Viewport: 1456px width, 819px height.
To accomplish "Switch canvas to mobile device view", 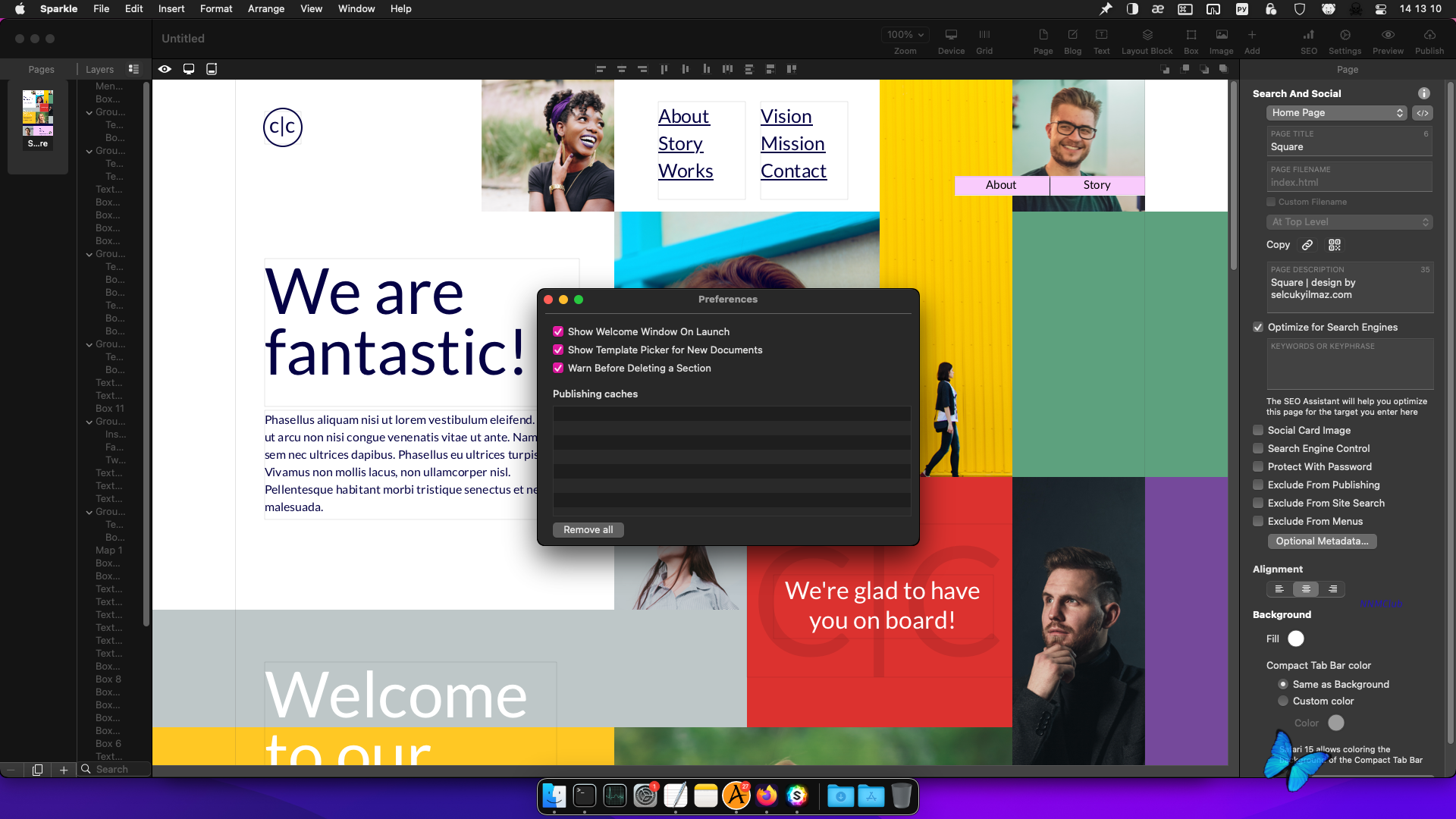I will point(212,69).
